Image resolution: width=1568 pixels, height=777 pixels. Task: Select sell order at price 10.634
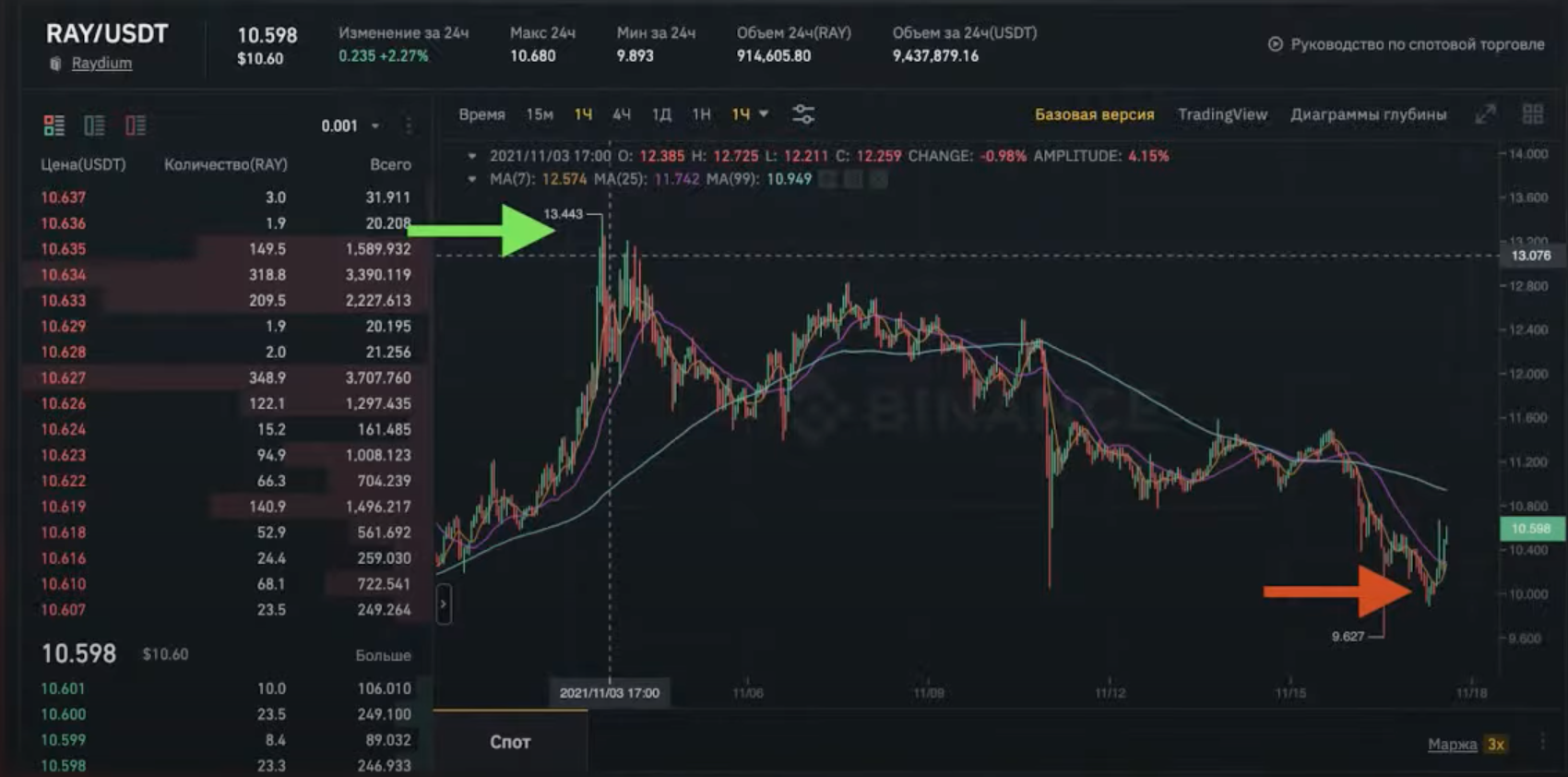point(226,275)
